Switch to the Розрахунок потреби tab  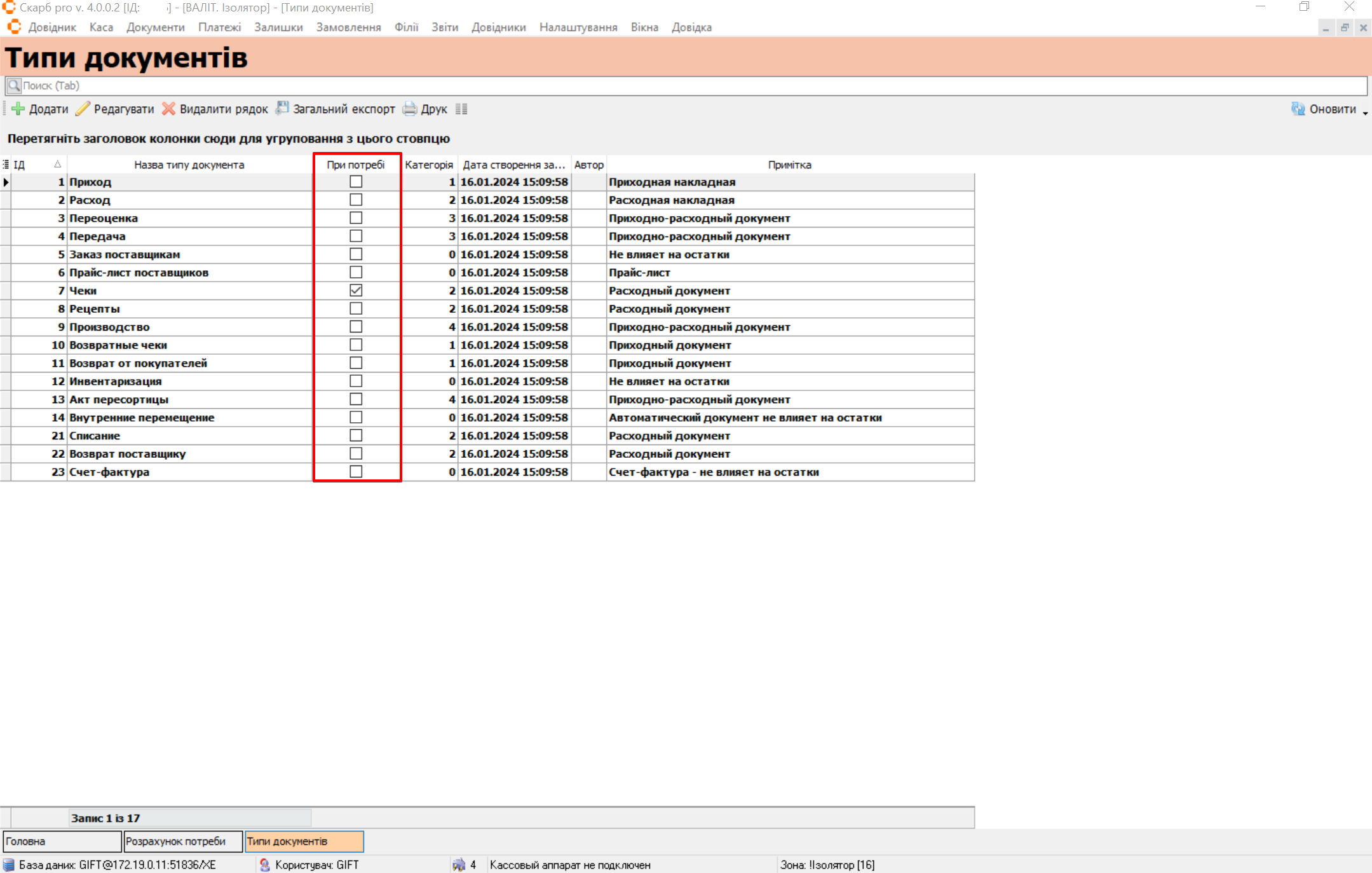coord(182,841)
